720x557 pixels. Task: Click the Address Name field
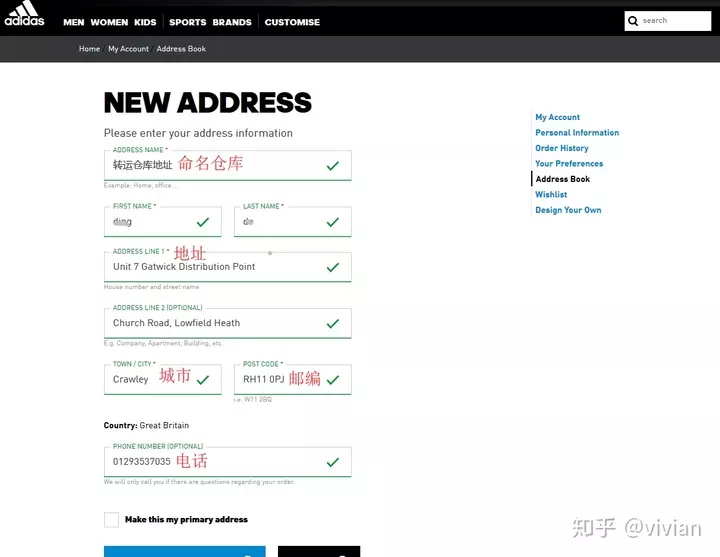click(x=228, y=165)
